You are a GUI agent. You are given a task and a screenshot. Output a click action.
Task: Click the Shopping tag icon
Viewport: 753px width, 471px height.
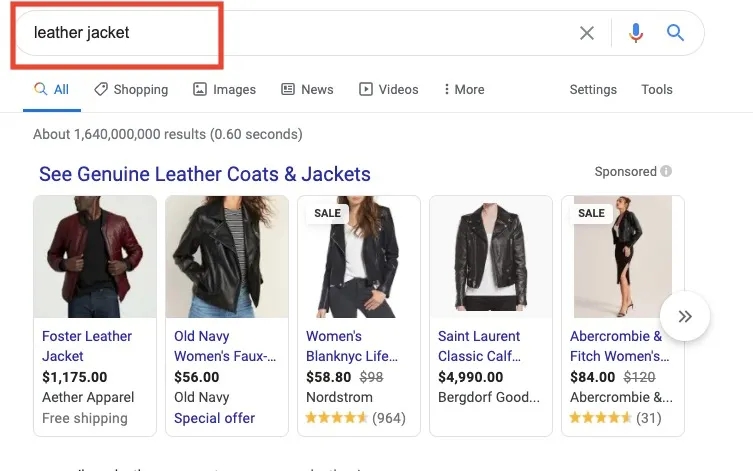coord(101,89)
